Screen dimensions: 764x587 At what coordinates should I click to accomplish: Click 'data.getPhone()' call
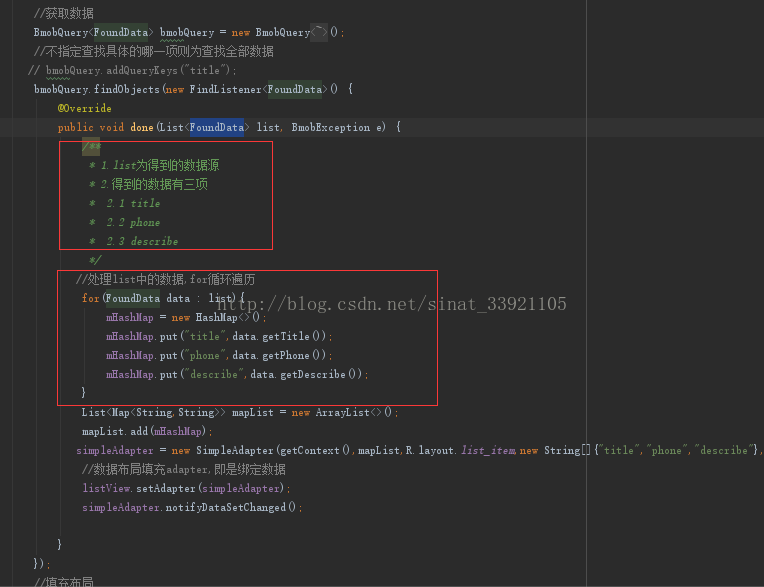[x=279, y=356]
